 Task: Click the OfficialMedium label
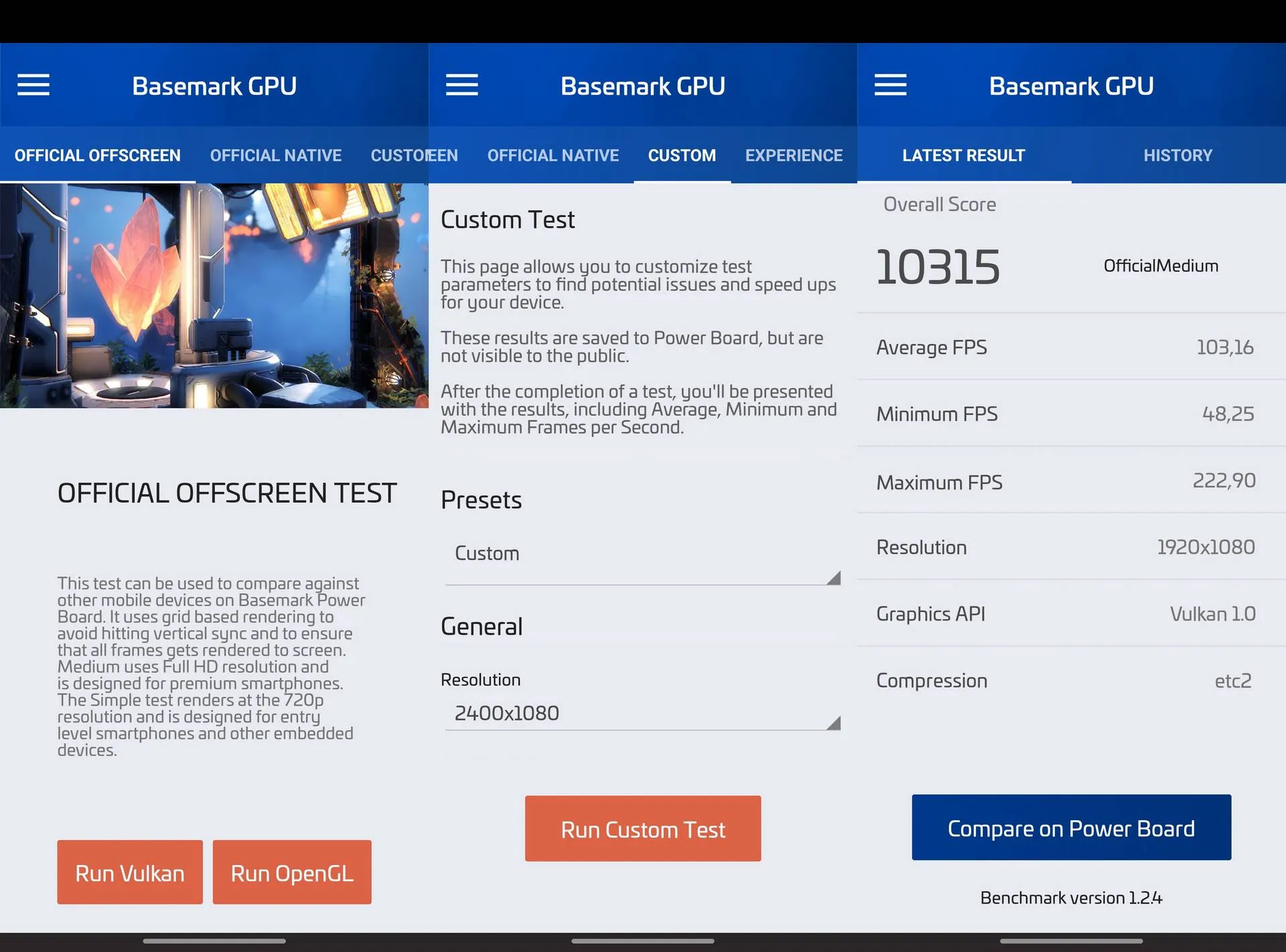1161,266
